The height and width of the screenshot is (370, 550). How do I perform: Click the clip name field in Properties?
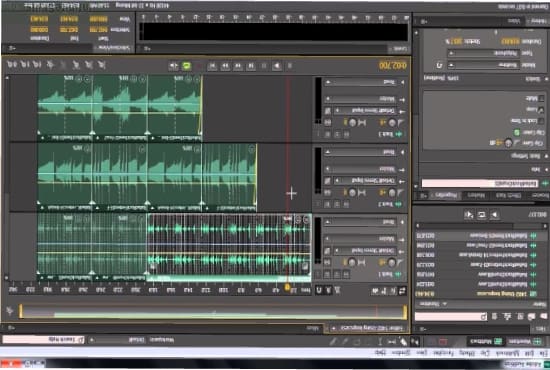(479, 183)
